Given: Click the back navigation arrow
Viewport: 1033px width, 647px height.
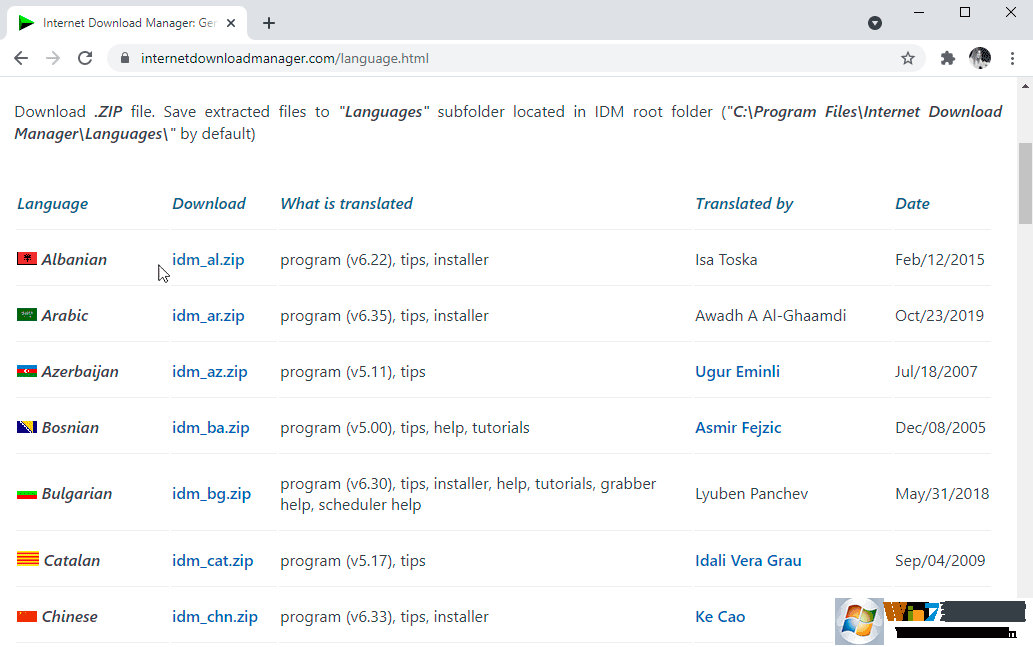Looking at the screenshot, I should (21, 58).
